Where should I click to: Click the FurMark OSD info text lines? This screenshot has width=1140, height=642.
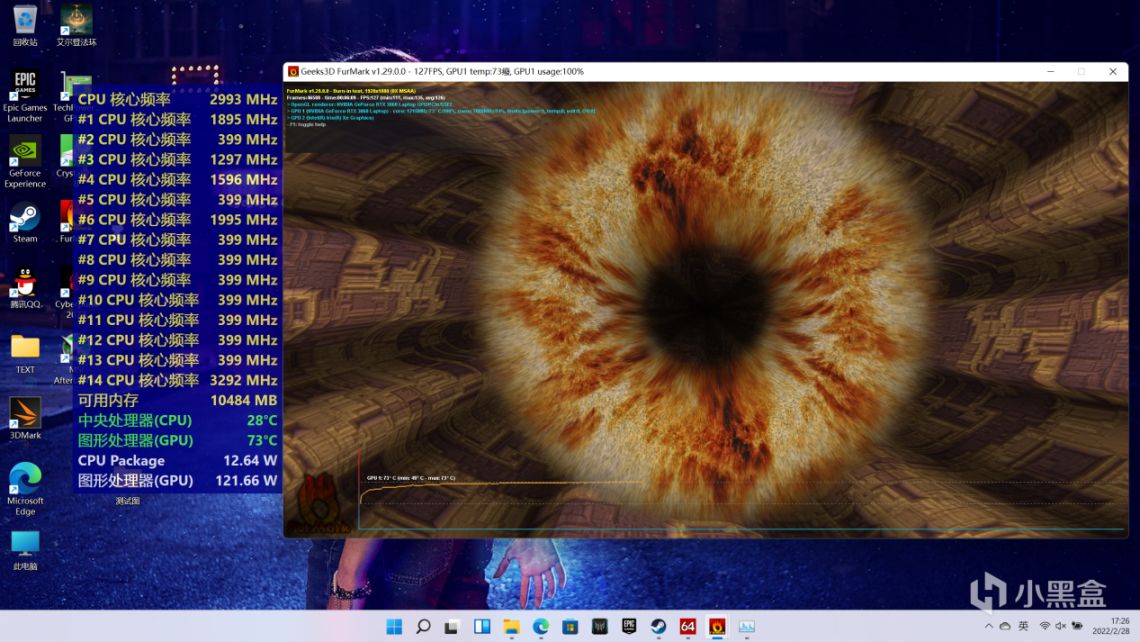(x=441, y=107)
